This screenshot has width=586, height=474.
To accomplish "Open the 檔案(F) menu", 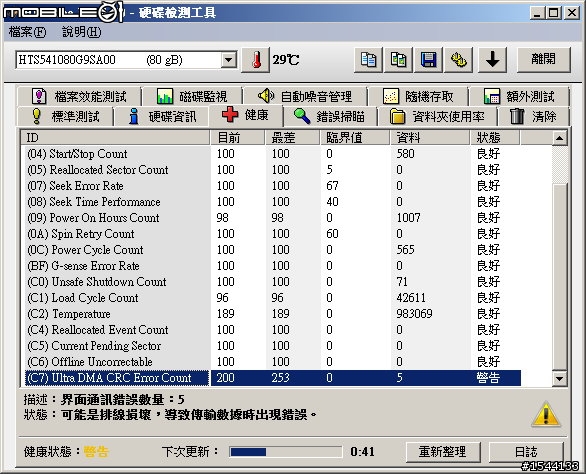I will coord(28,32).
